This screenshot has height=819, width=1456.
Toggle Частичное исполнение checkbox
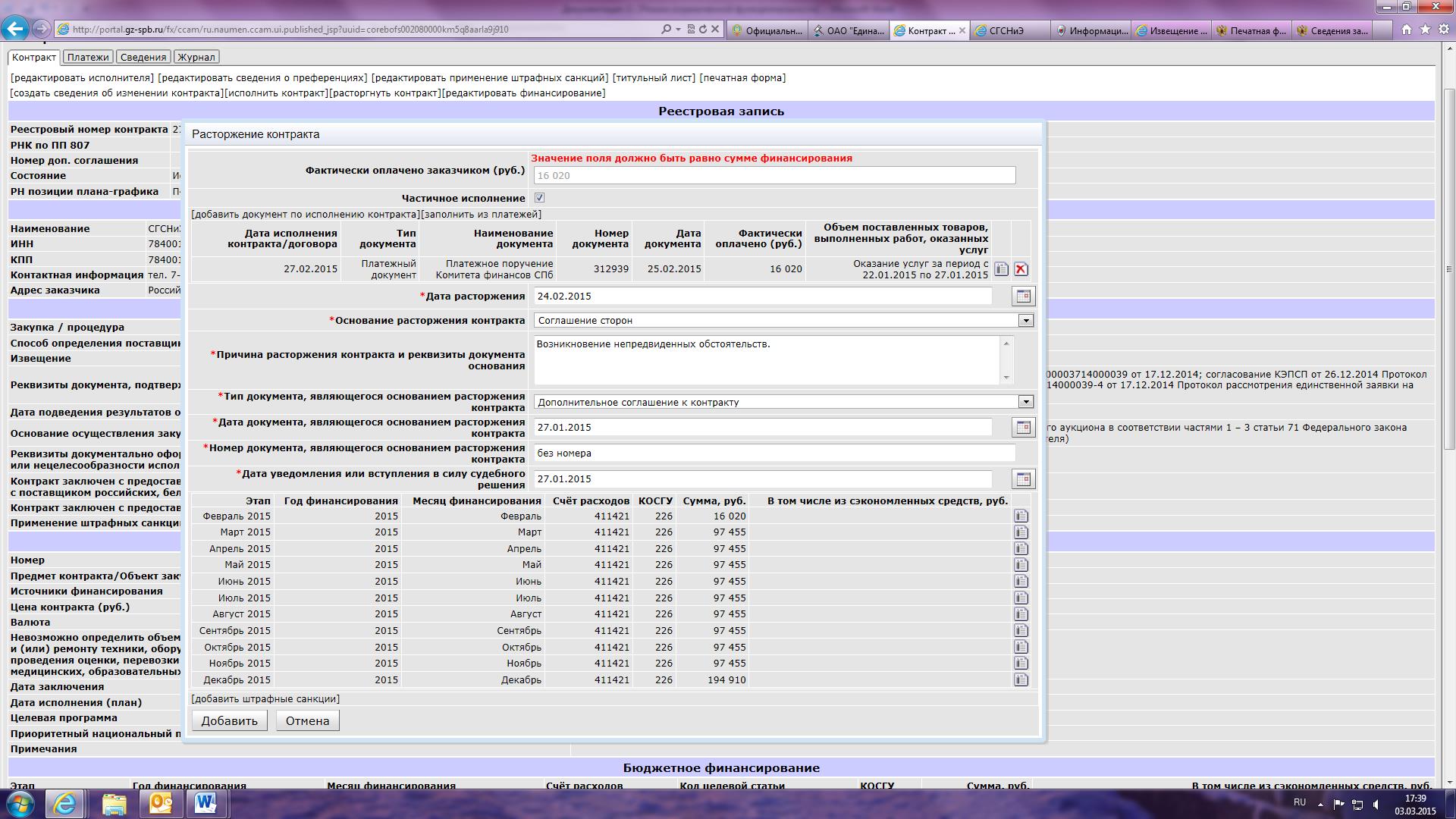pos(539,198)
